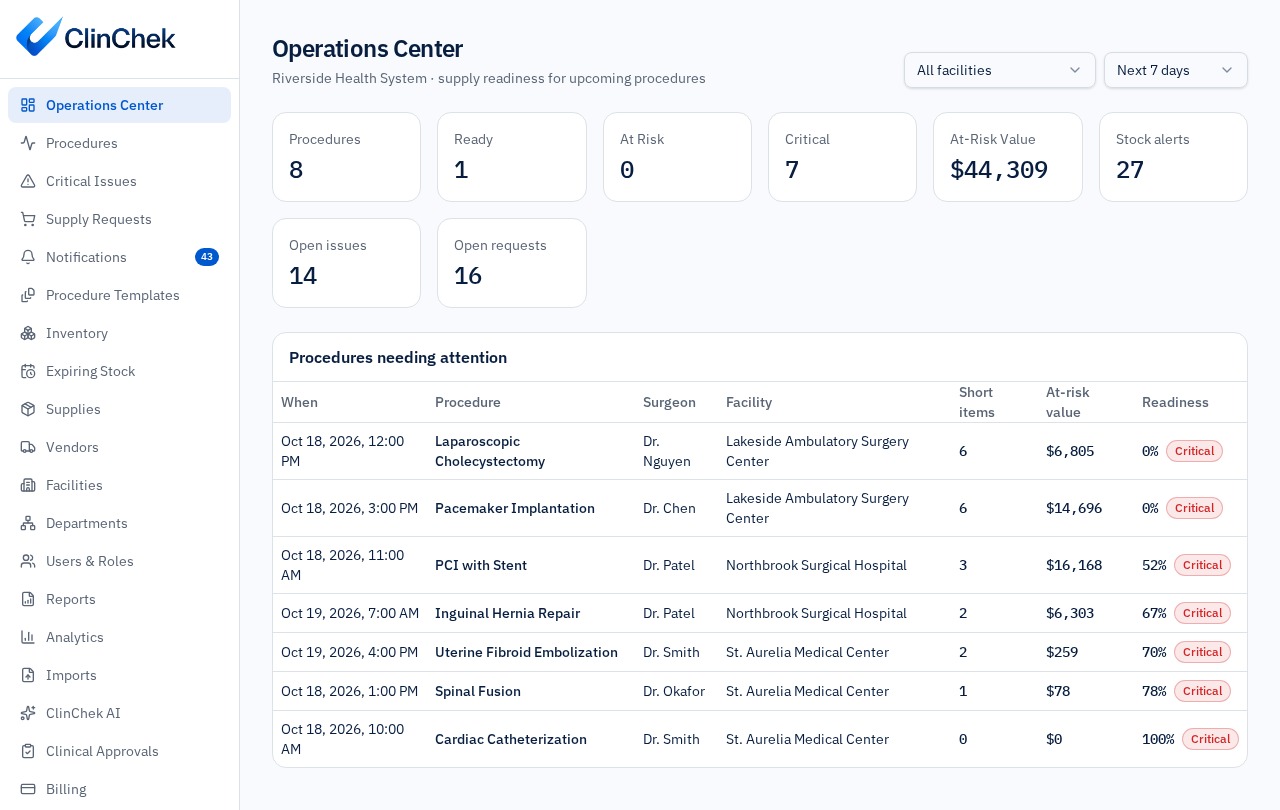This screenshot has width=1280, height=810.
Task: Click the Vendors truck icon
Action: point(28,447)
